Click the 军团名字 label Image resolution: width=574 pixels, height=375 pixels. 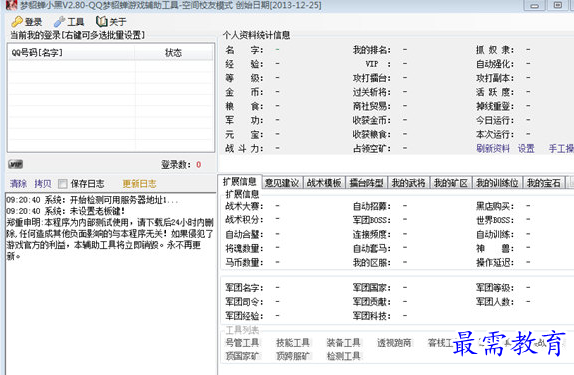pyautogui.click(x=244, y=288)
